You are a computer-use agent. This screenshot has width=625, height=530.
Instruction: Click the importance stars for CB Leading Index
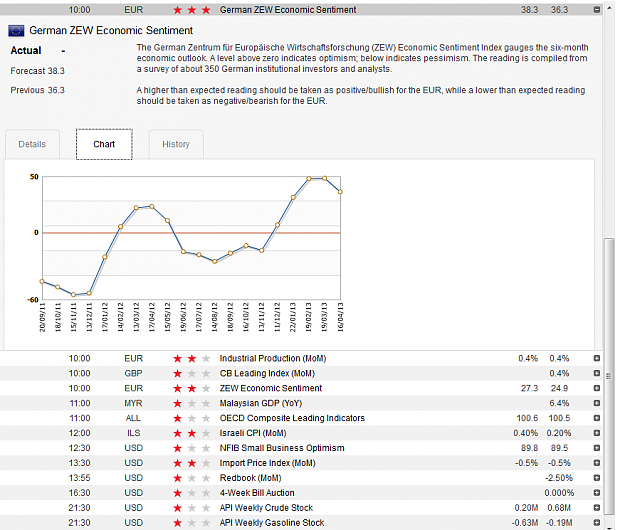point(192,373)
